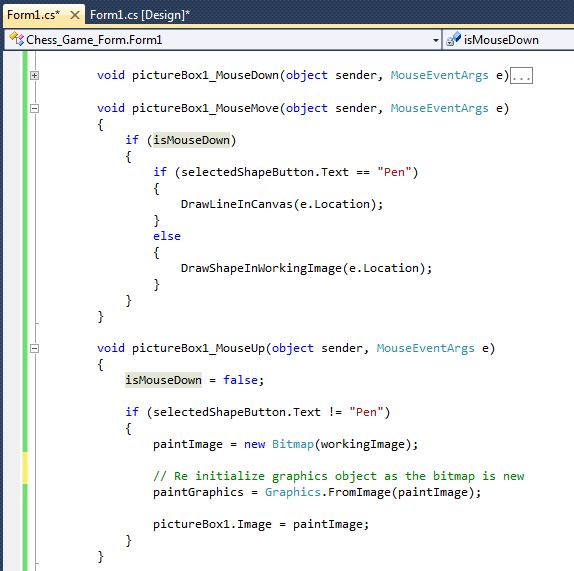Viewport: 574px width, 571px height.
Task: Click highlighted isMouseDown in the if condition
Action: click(x=191, y=140)
